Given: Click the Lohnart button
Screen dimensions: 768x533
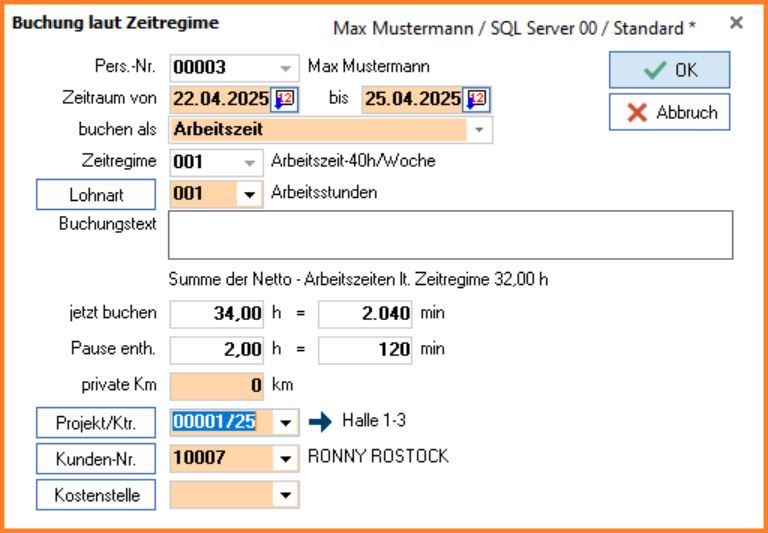Looking at the screenshot, I should (96, 194).
